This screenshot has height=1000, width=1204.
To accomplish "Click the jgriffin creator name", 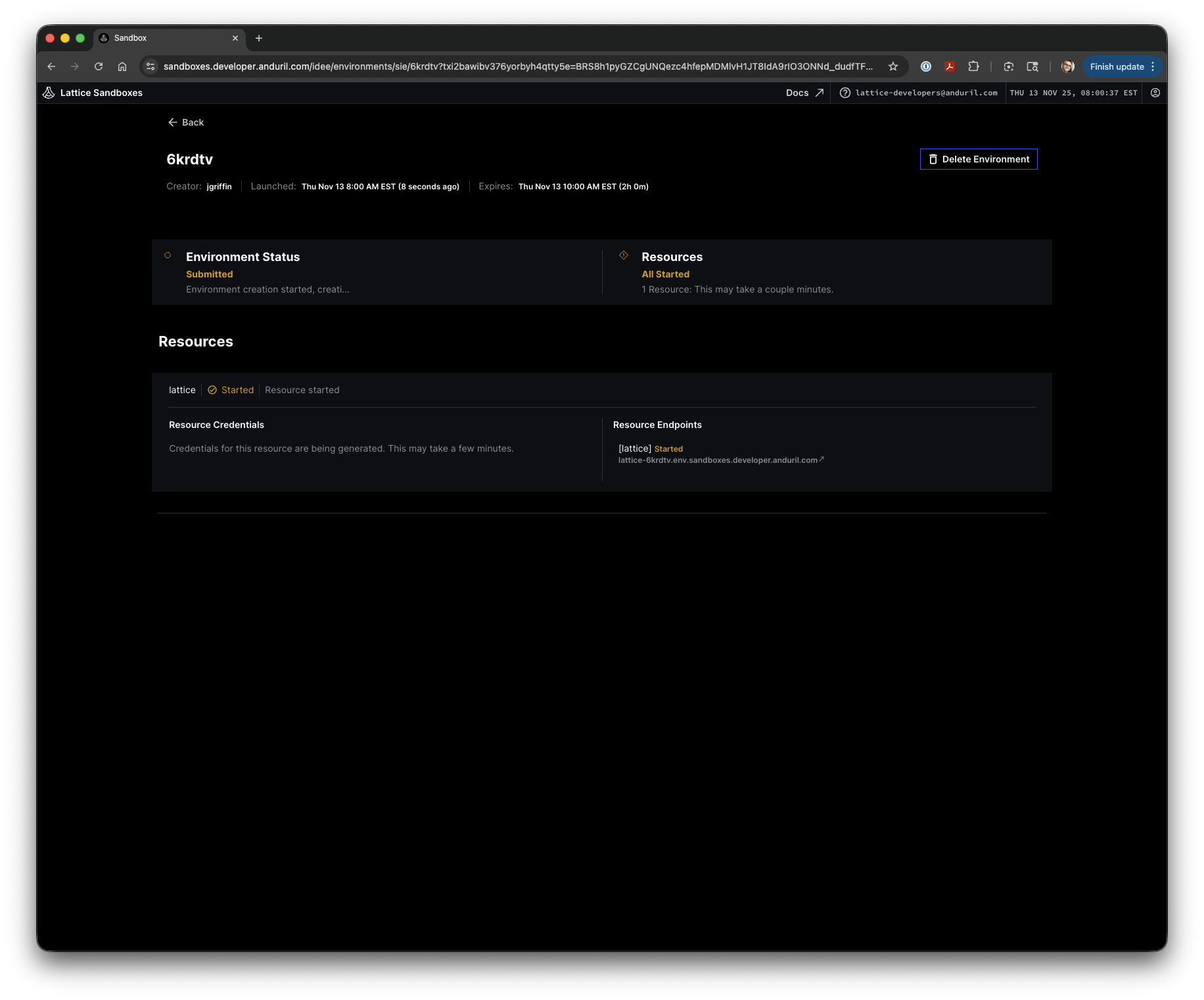I will tap(219, 187).
